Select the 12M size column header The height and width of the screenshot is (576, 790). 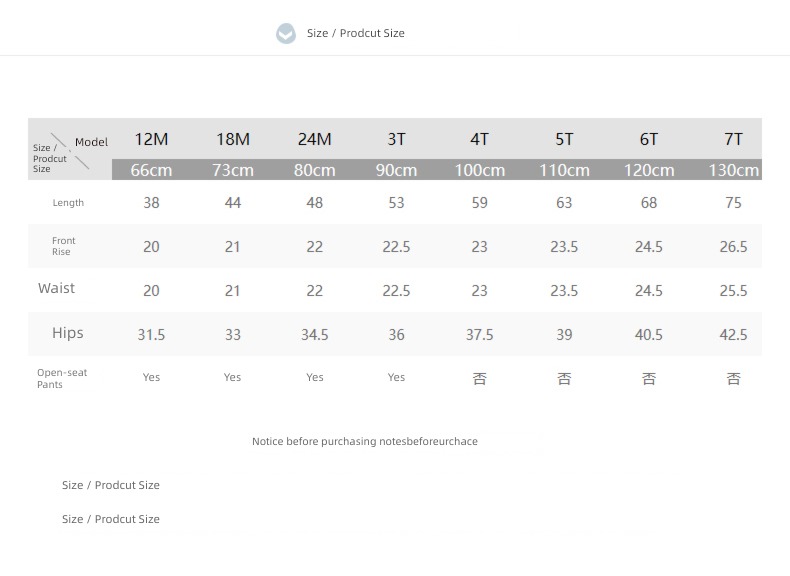pyautogui.click(x=151, y=139)
